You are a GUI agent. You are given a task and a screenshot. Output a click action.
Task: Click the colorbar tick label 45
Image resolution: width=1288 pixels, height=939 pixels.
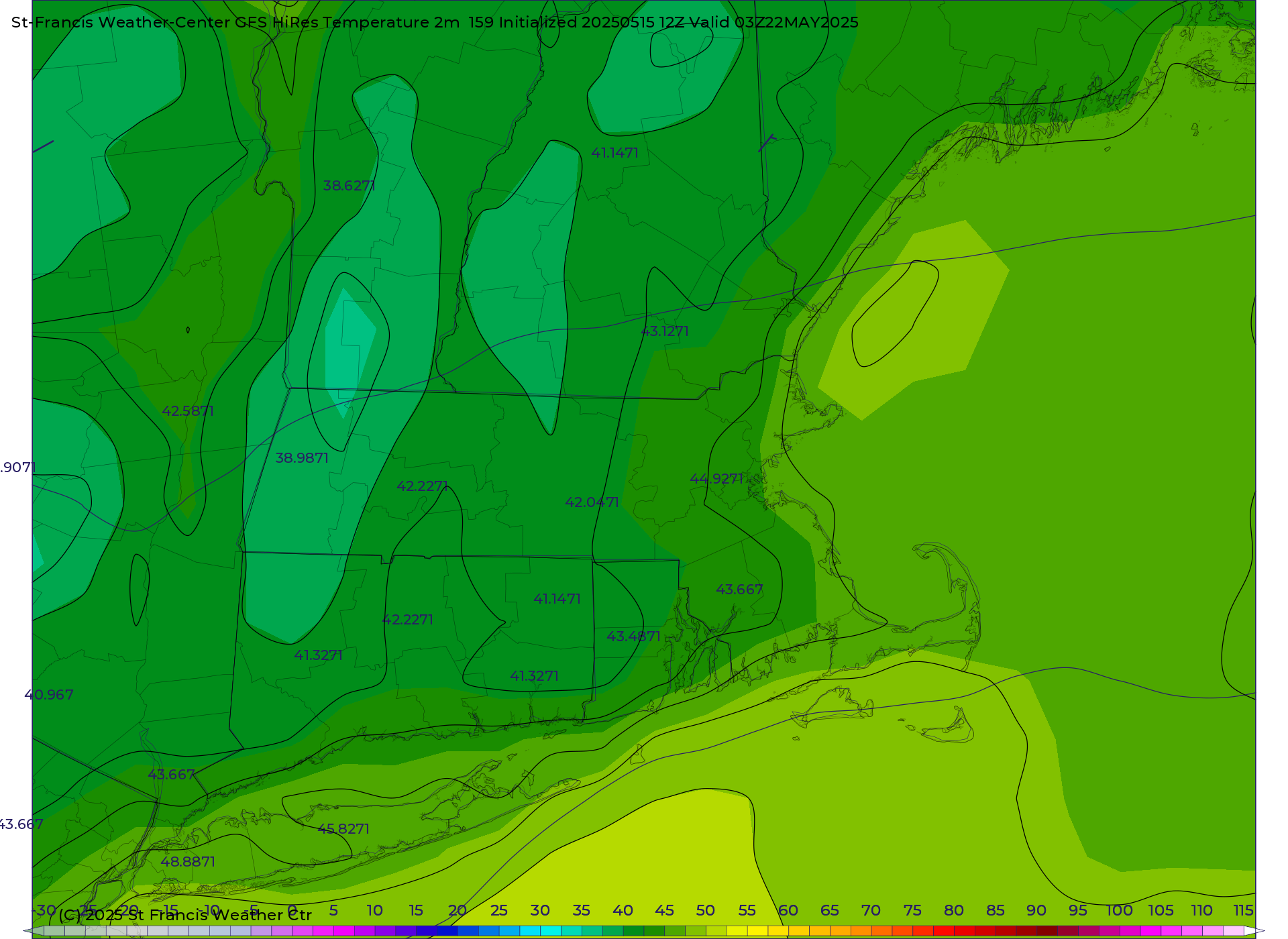point(664,911)
